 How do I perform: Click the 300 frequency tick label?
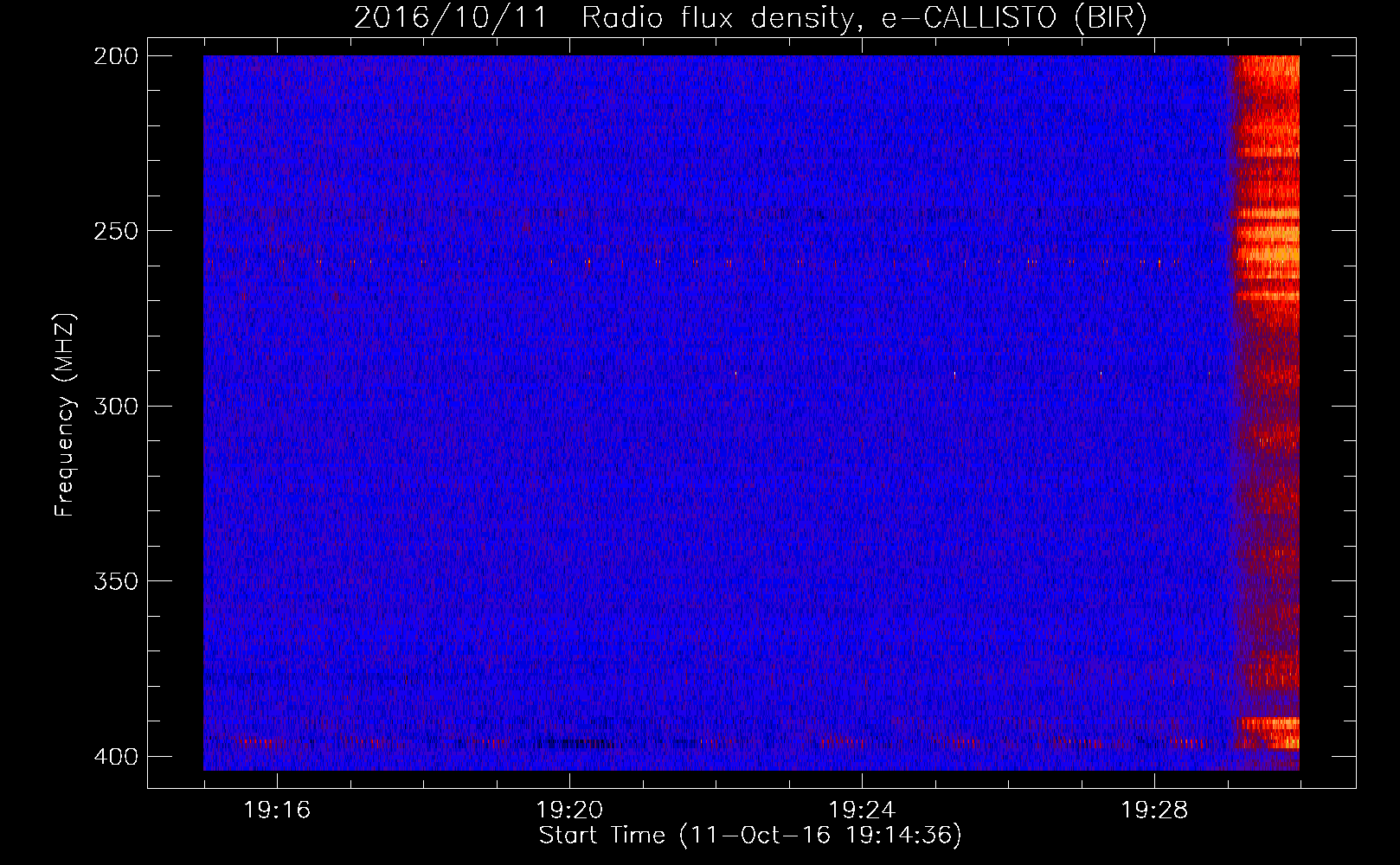click(x=116, y=407)
